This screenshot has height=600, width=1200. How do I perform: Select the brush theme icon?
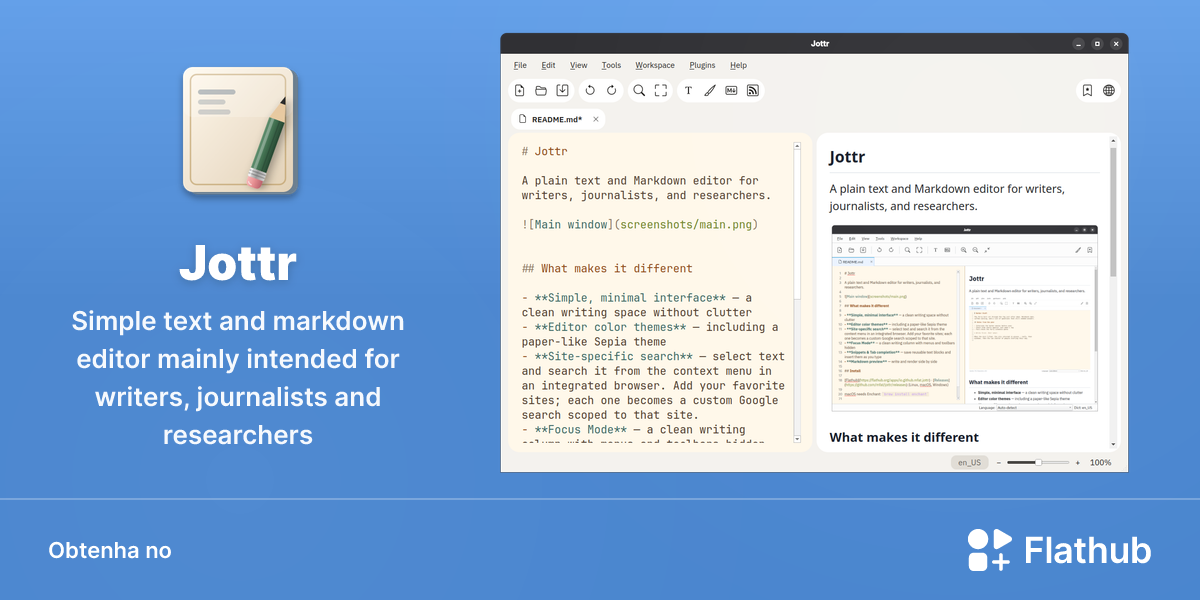click(710, 90)
